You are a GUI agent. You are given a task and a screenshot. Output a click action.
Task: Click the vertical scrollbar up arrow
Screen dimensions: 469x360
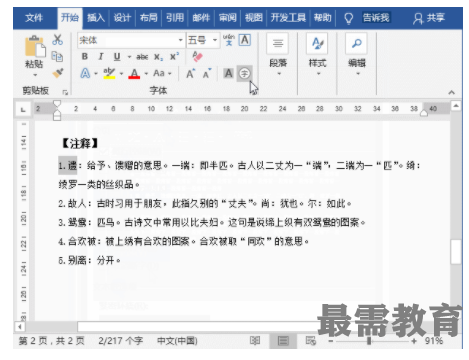[x=456, y=106]
